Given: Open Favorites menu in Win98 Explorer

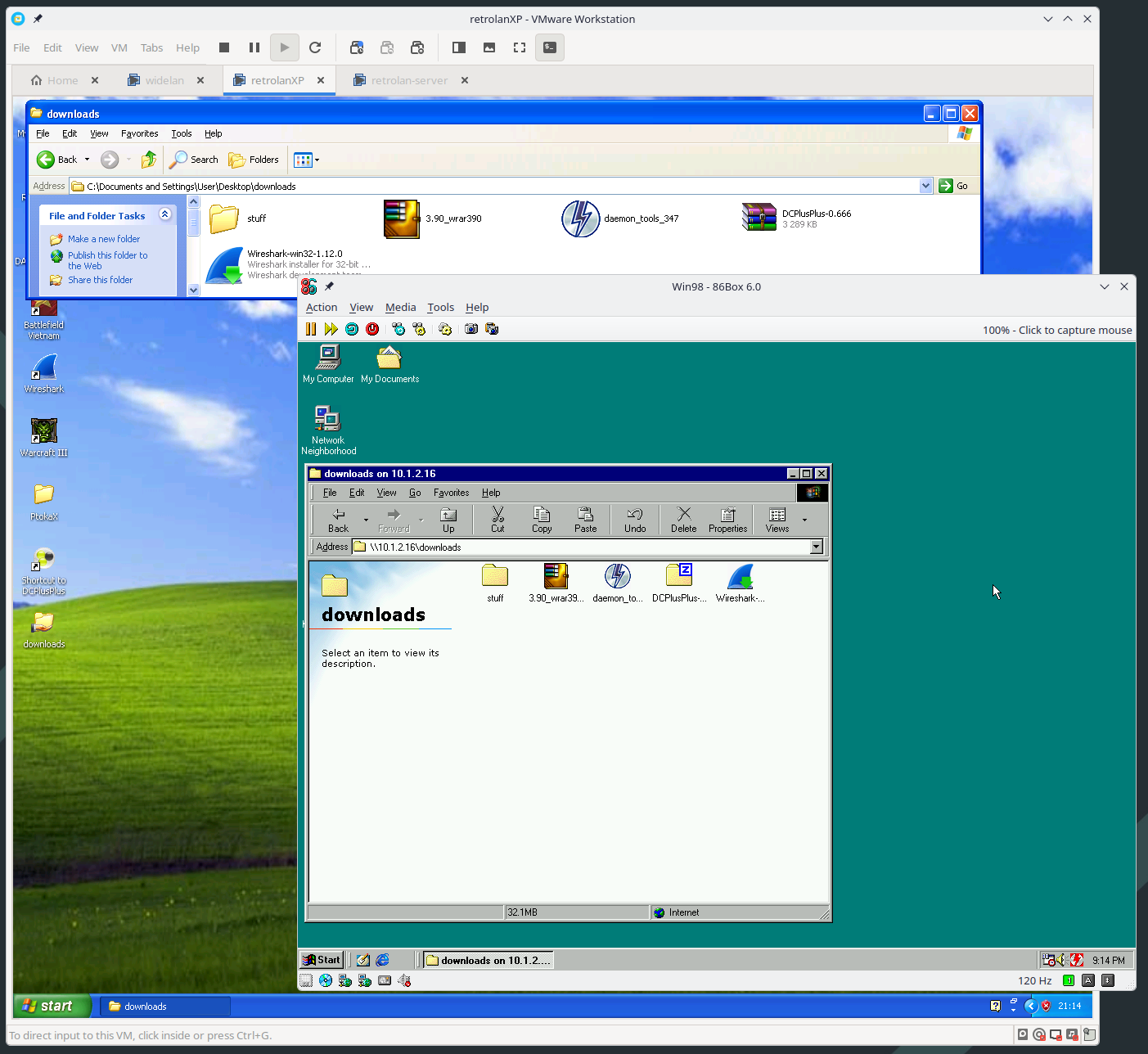Looking at the screenshot, I should coord(451,493).
